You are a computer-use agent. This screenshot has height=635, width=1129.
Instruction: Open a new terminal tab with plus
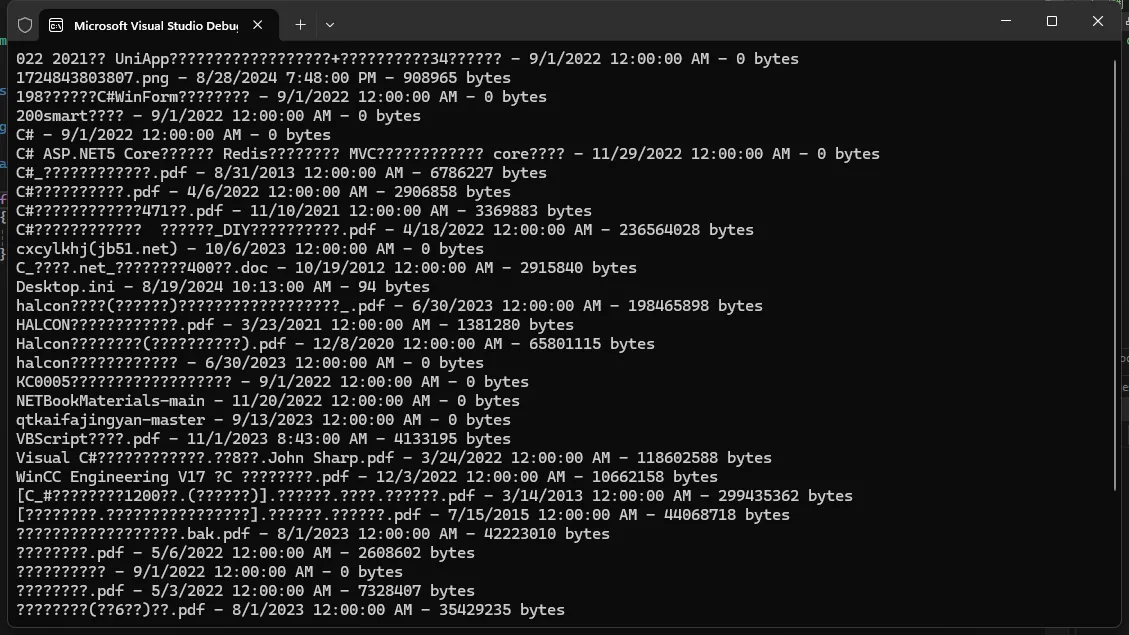click(x=300, y=24)
